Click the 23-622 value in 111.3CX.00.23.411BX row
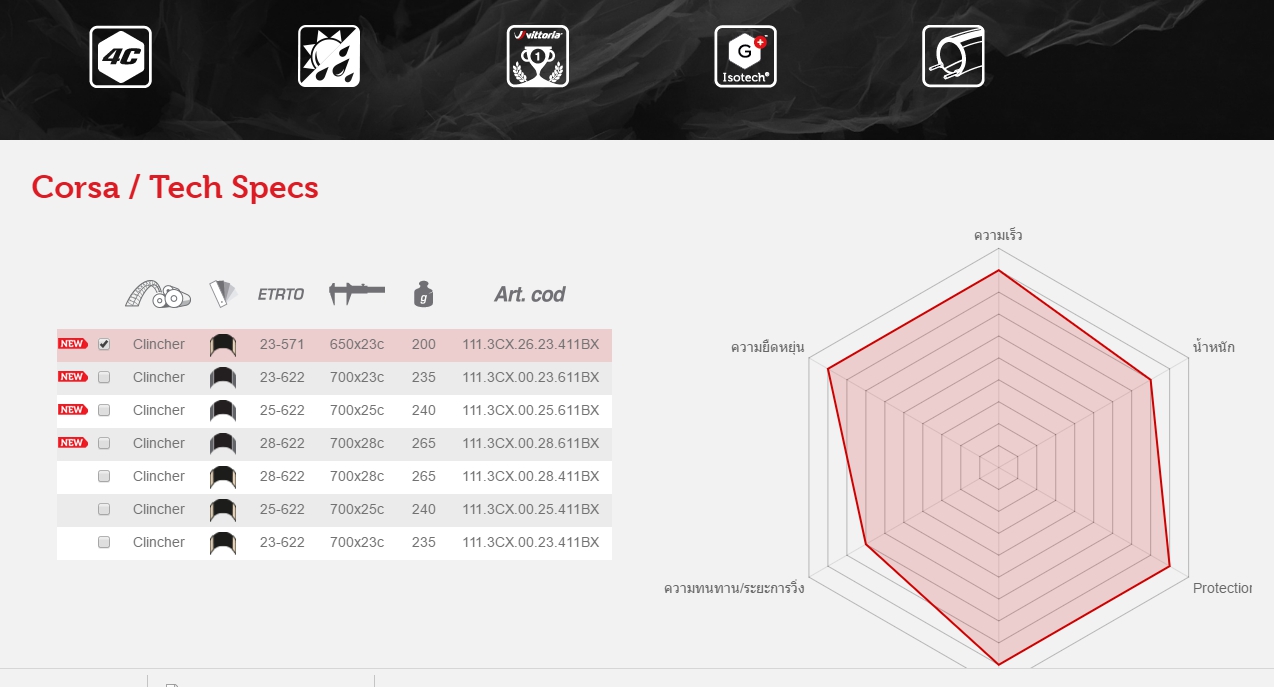1274x687 pixels. 282,542
